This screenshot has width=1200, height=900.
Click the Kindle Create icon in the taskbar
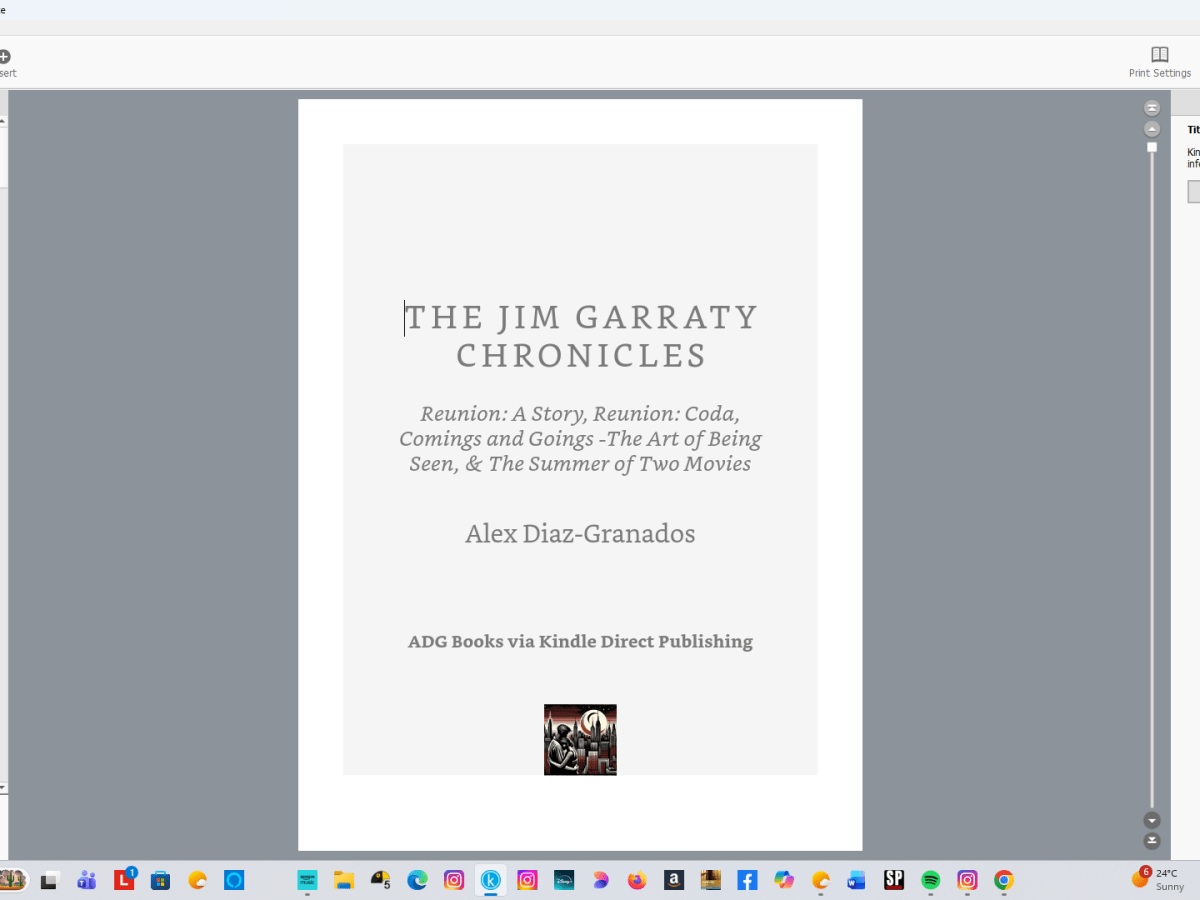490,880
